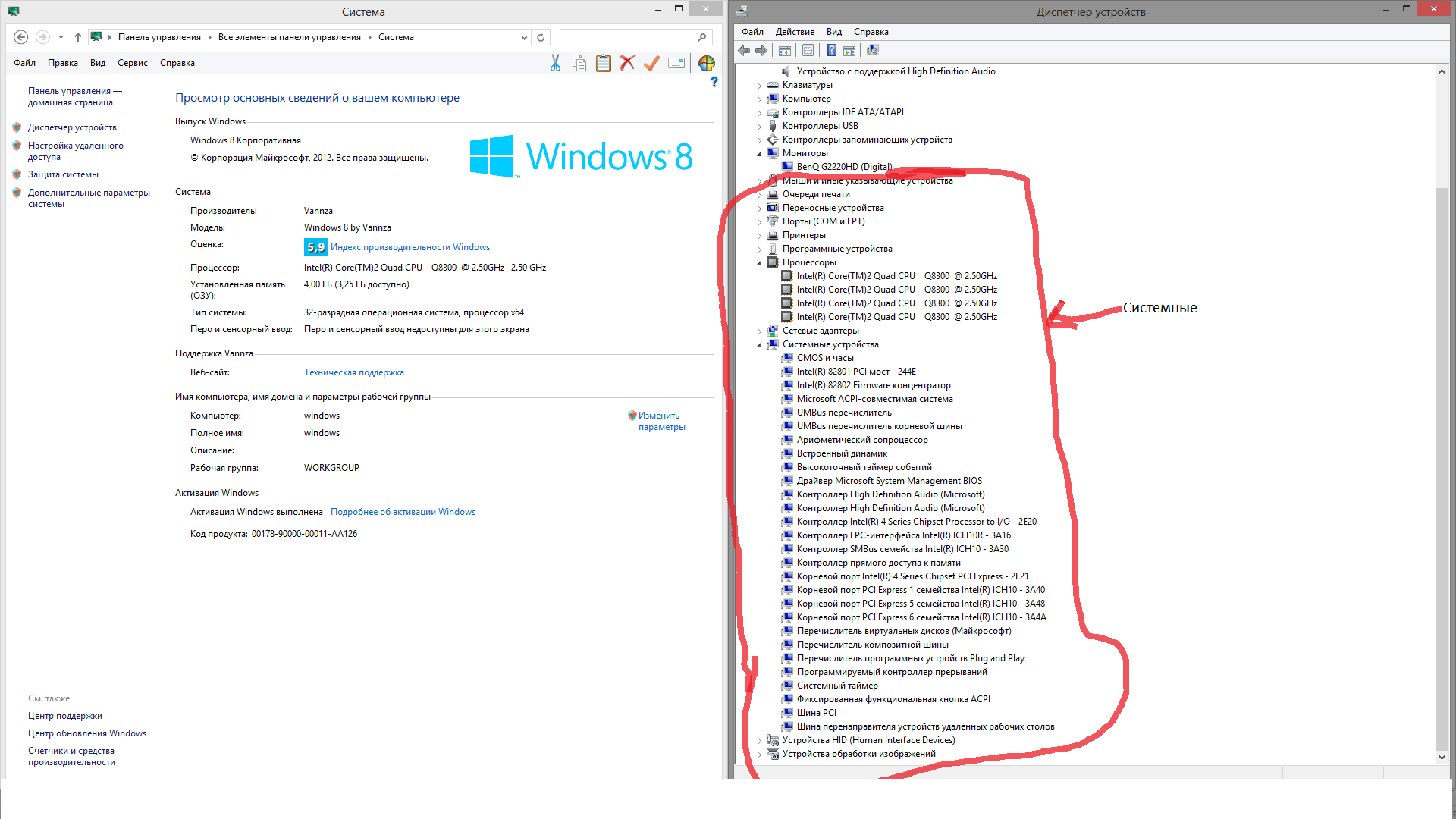Click the Copy icon in System toolbar
Screen dimensions: 1456x819
579,64
